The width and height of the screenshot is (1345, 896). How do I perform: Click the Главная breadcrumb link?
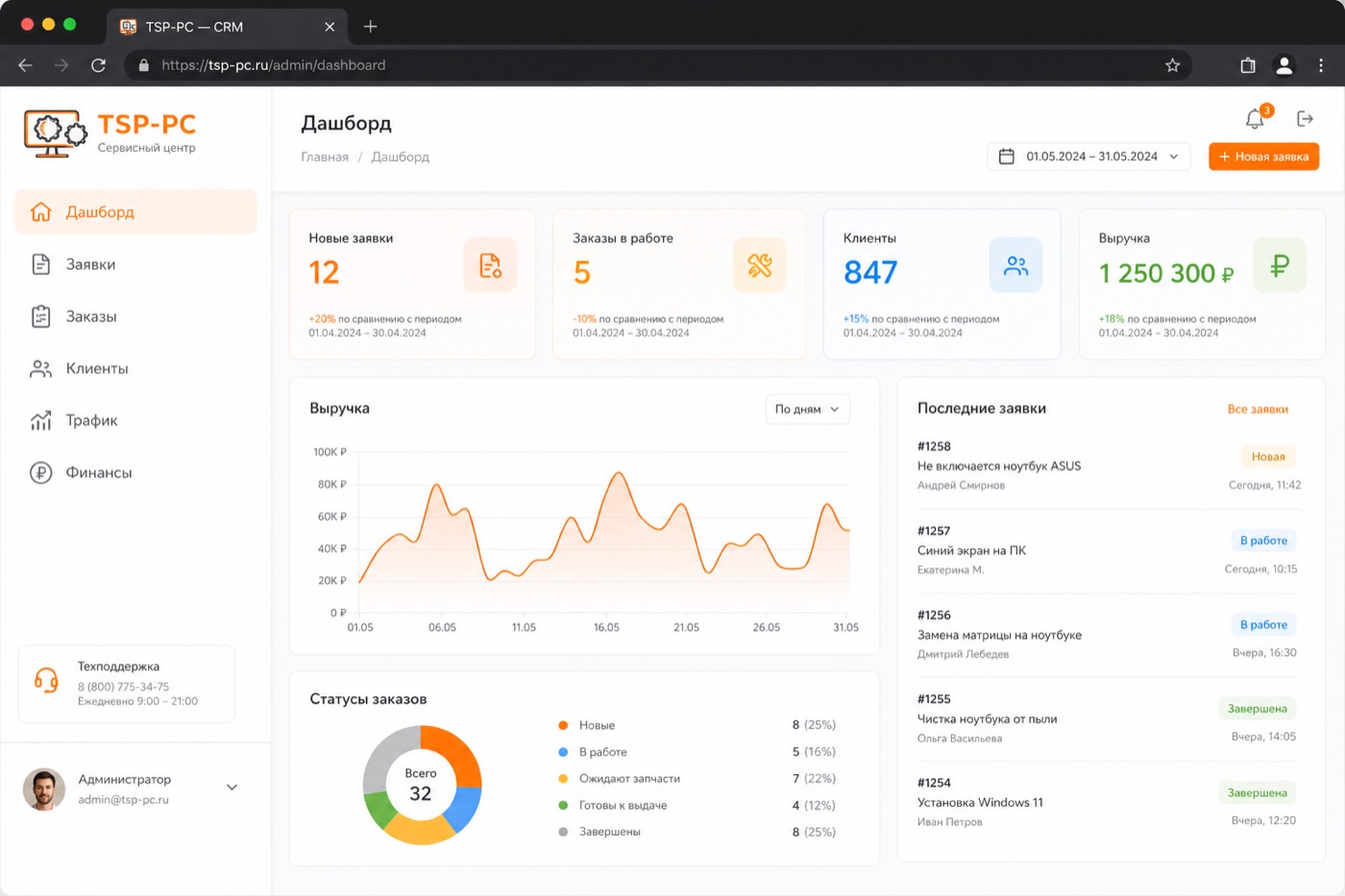[325, 157]
